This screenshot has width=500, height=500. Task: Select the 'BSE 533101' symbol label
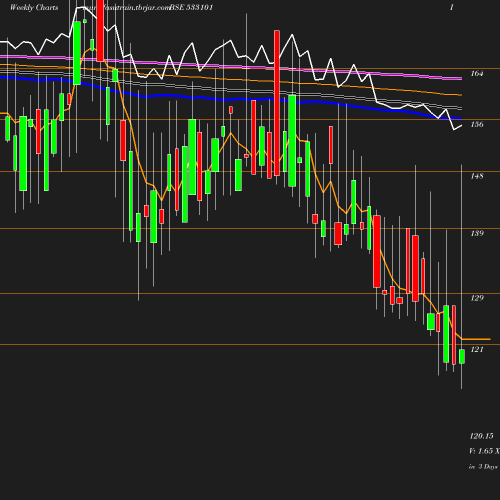(191, 8)
